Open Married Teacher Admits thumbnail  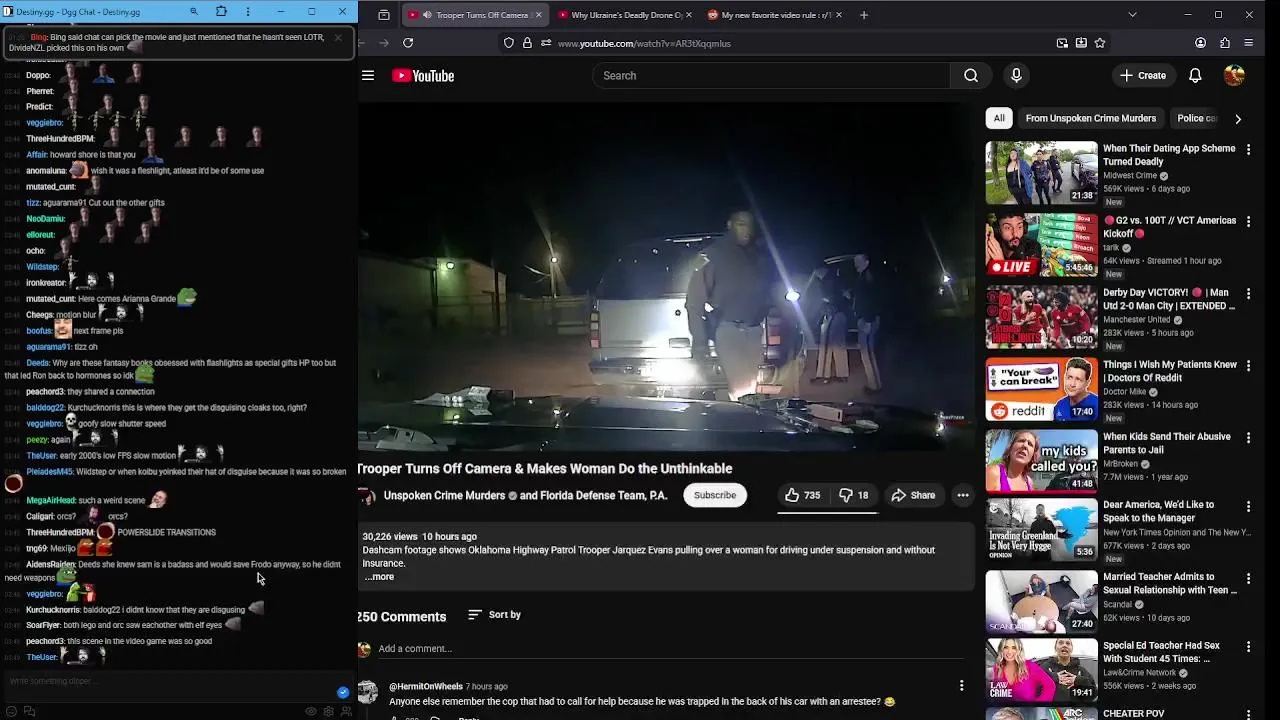pos(1042,602)
